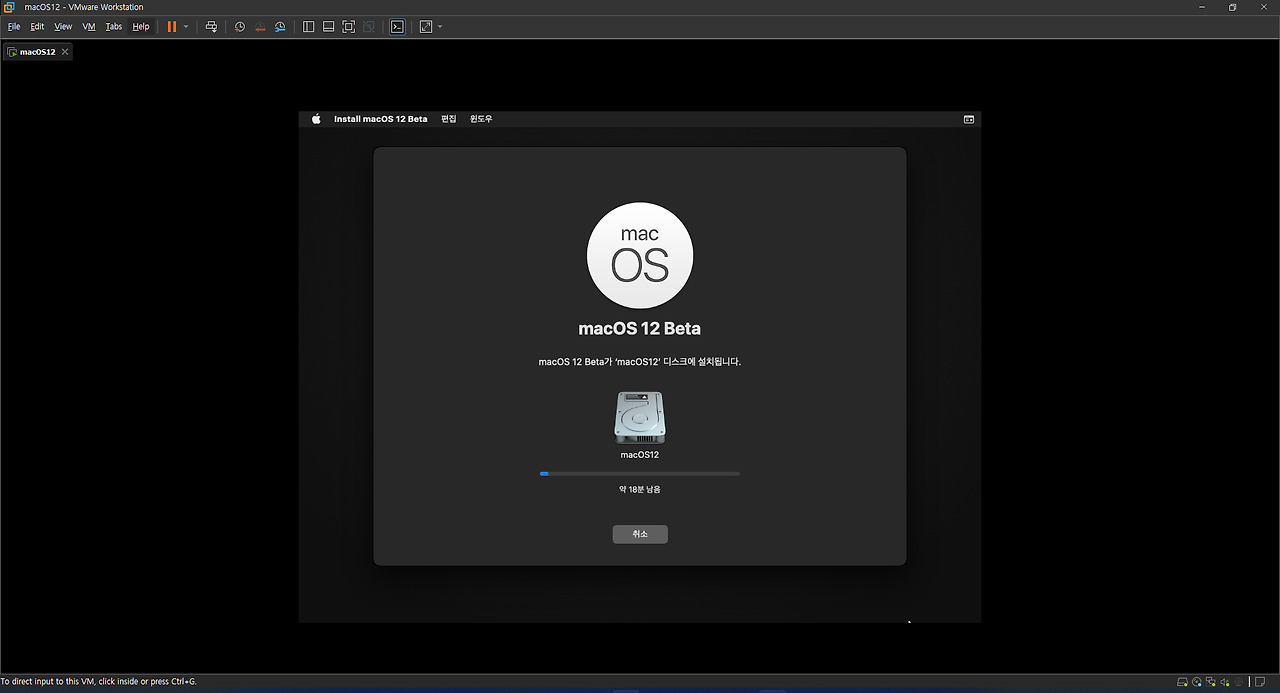1280x693 pixels.
Task: Click the stretch guest display icon
Action: point(426,27)
